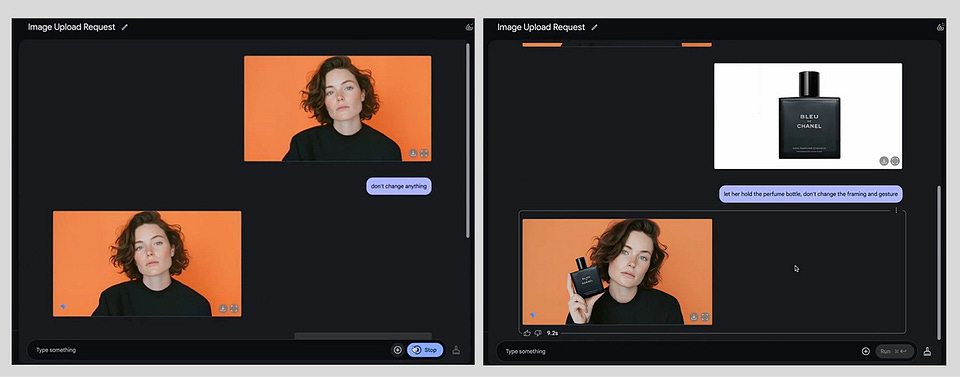This screenshot has width=960, height=377.
Task: Download the generated woman image in left window
Action: tap(223, 309)
